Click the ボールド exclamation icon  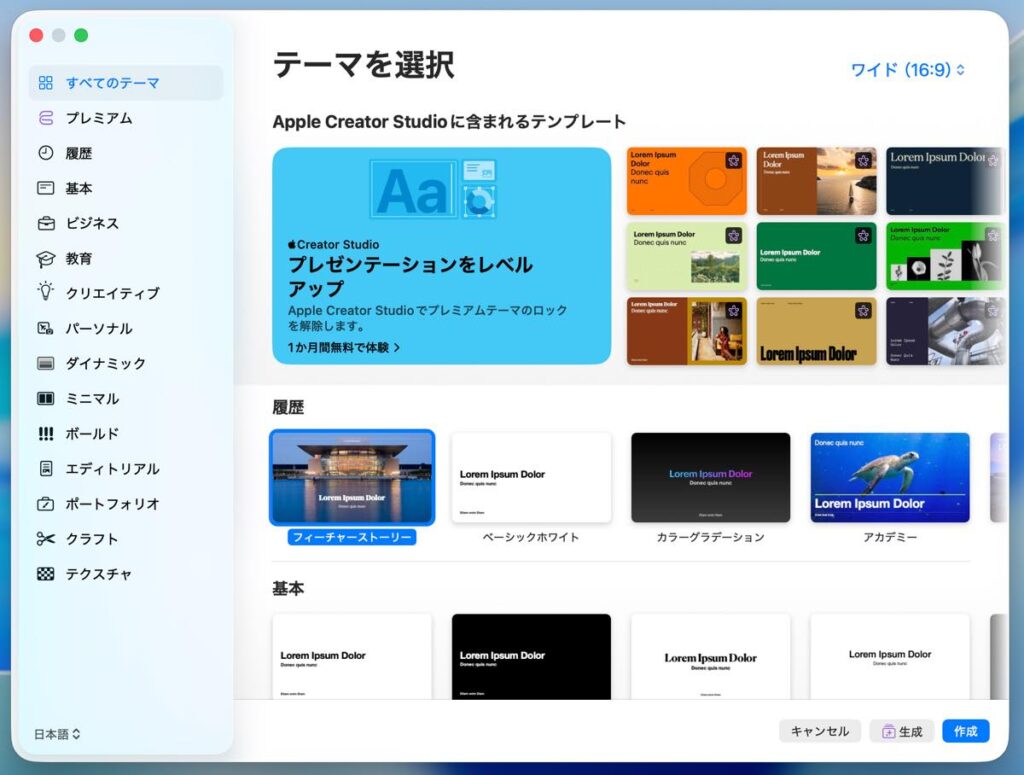point(46,434)
